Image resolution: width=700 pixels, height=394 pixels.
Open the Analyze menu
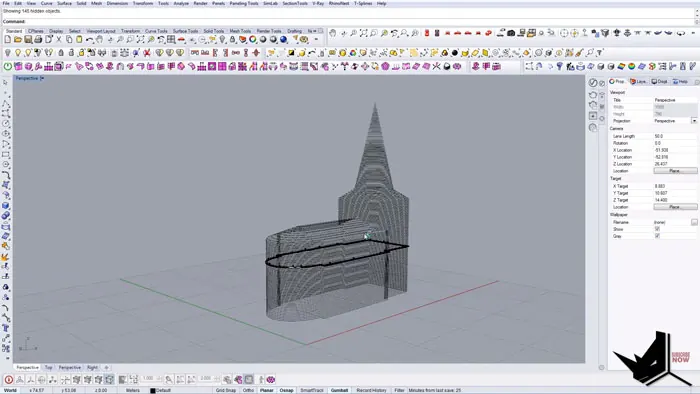tap(181, 3)
